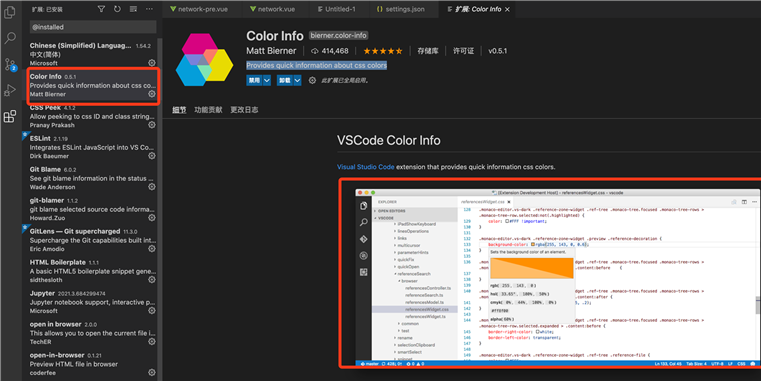Image resolution: width=761 pixels, height=381 pixels.
Task: Open gear menu for CSS Peek extension
Action: click(151, 125)
